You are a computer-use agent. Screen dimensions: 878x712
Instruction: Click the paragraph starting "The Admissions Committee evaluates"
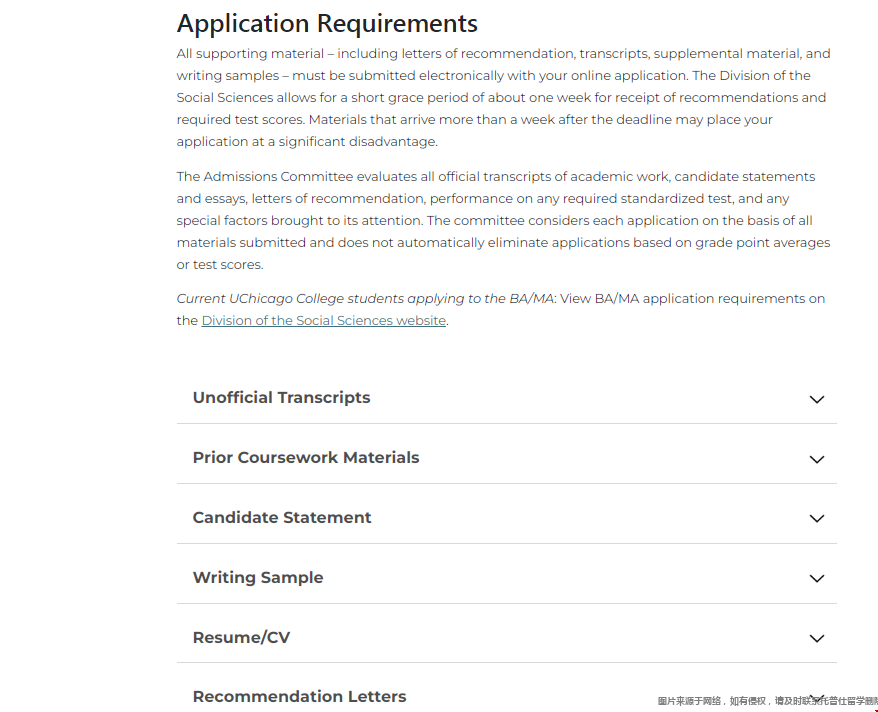point(503,220)
